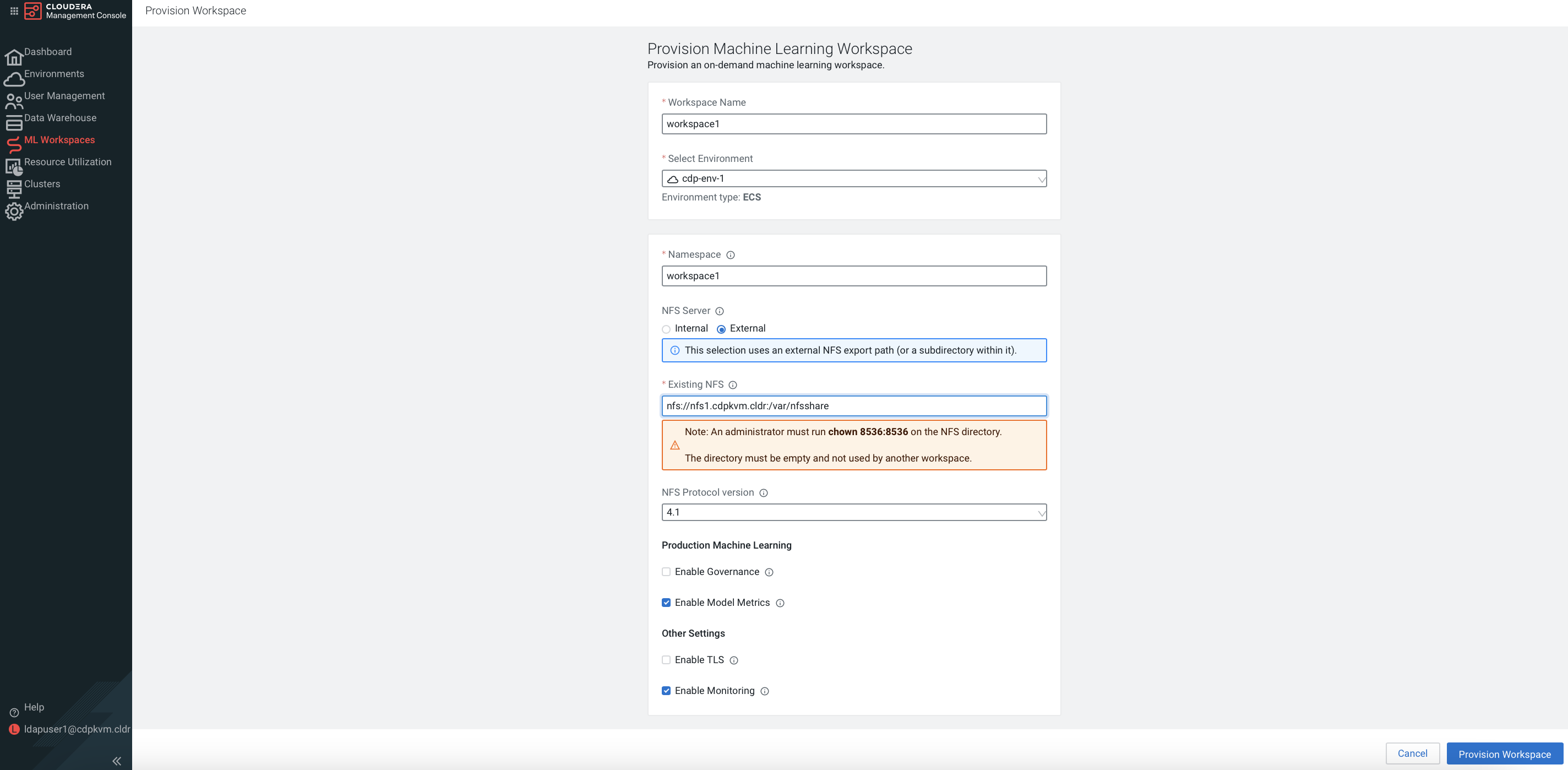Viewport: 1568px width, 770px height.
Task: Click the Cancel button
Action: pos(1412,753)
